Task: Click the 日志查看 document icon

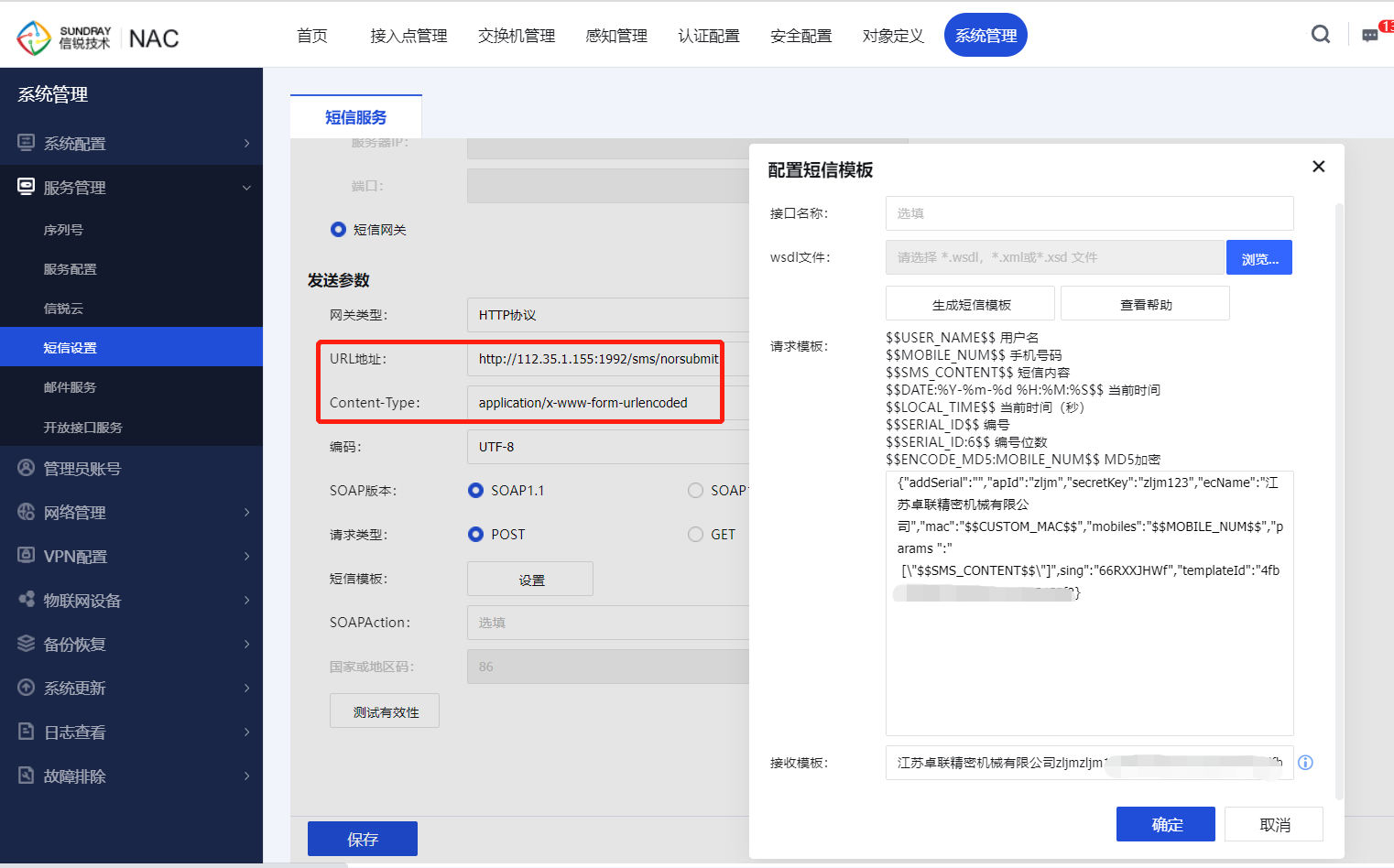Action: [x=27, y=732]
